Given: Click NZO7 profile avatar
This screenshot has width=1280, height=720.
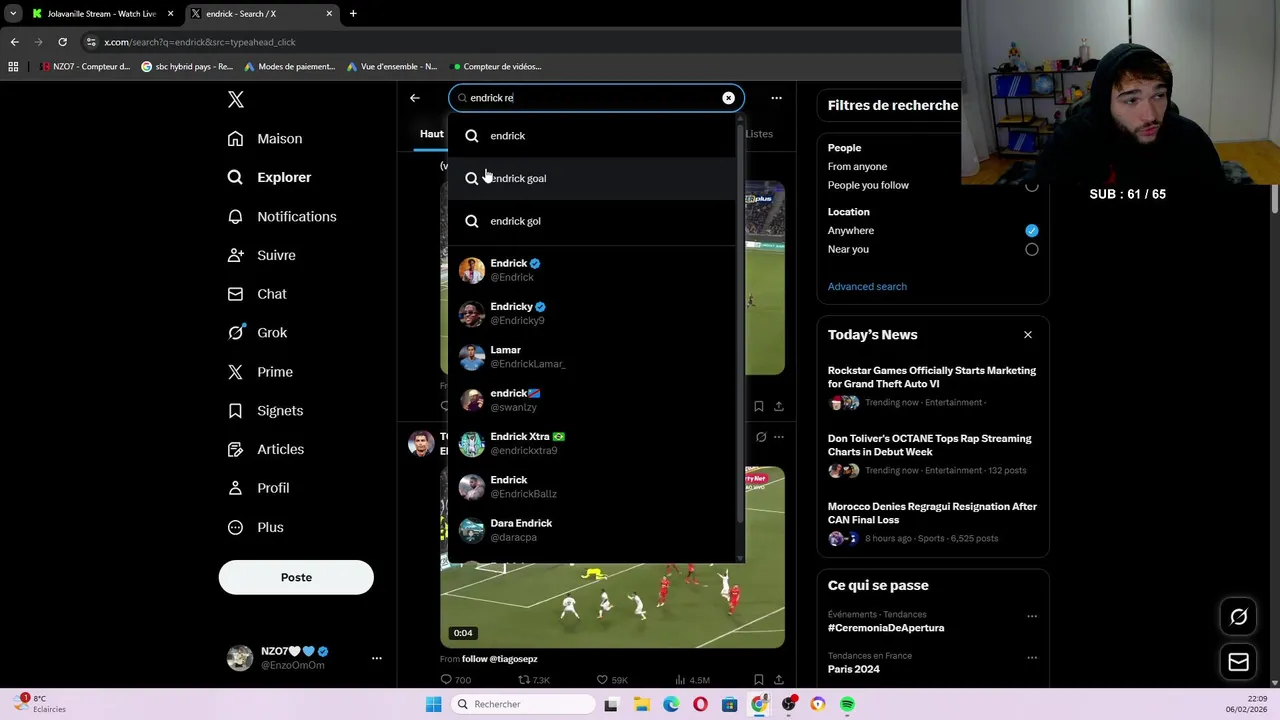Looking at the screenshot, I should tap(240, 658).
